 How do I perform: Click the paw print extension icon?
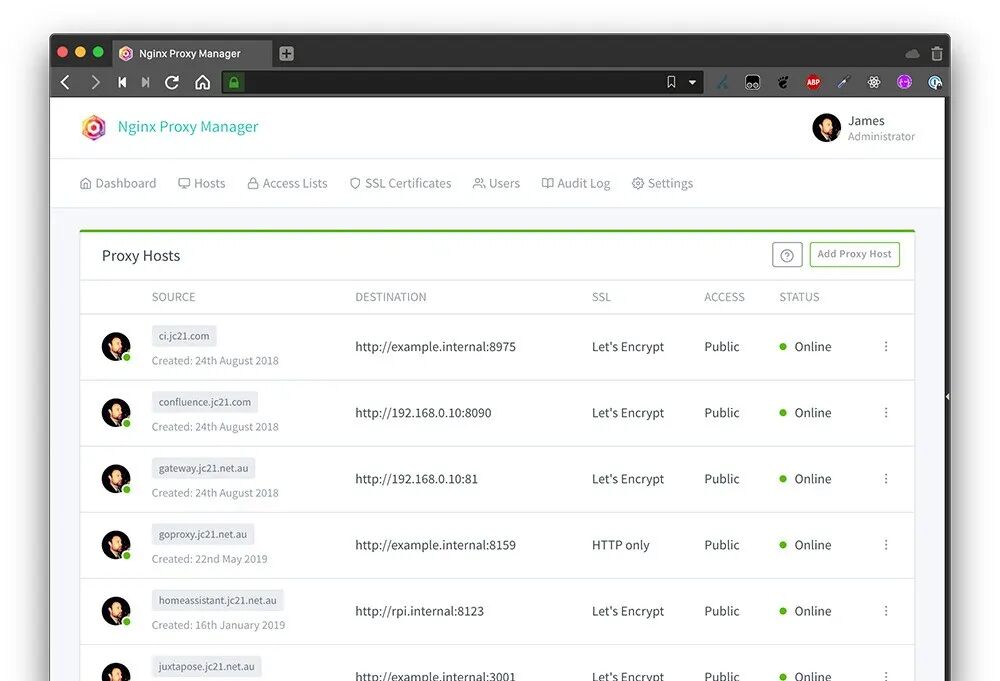point(783,82)
